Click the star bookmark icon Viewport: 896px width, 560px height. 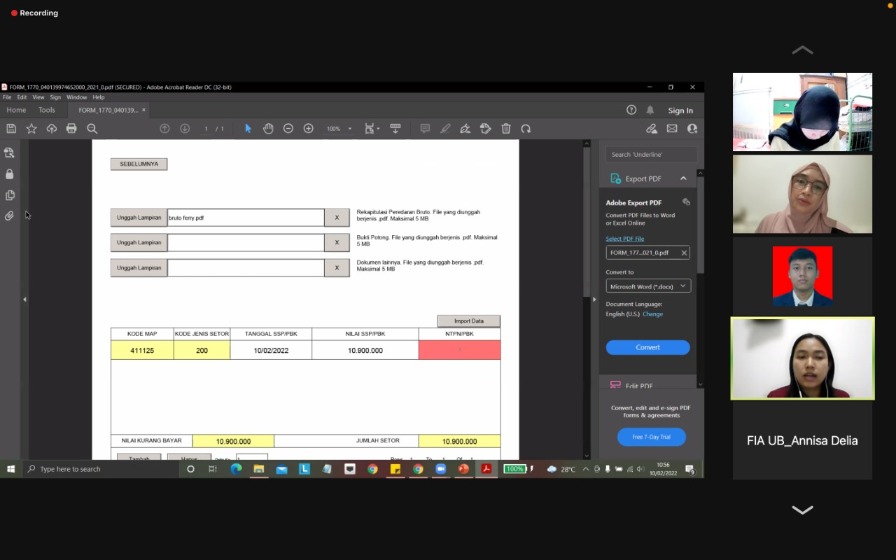(x=31, y=128)
